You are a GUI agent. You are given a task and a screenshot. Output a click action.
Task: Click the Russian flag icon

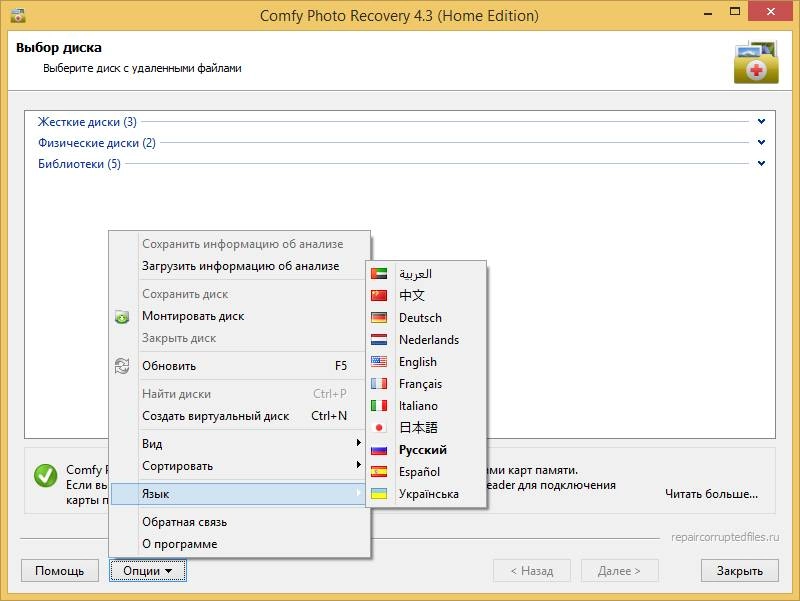coord(379,449)
